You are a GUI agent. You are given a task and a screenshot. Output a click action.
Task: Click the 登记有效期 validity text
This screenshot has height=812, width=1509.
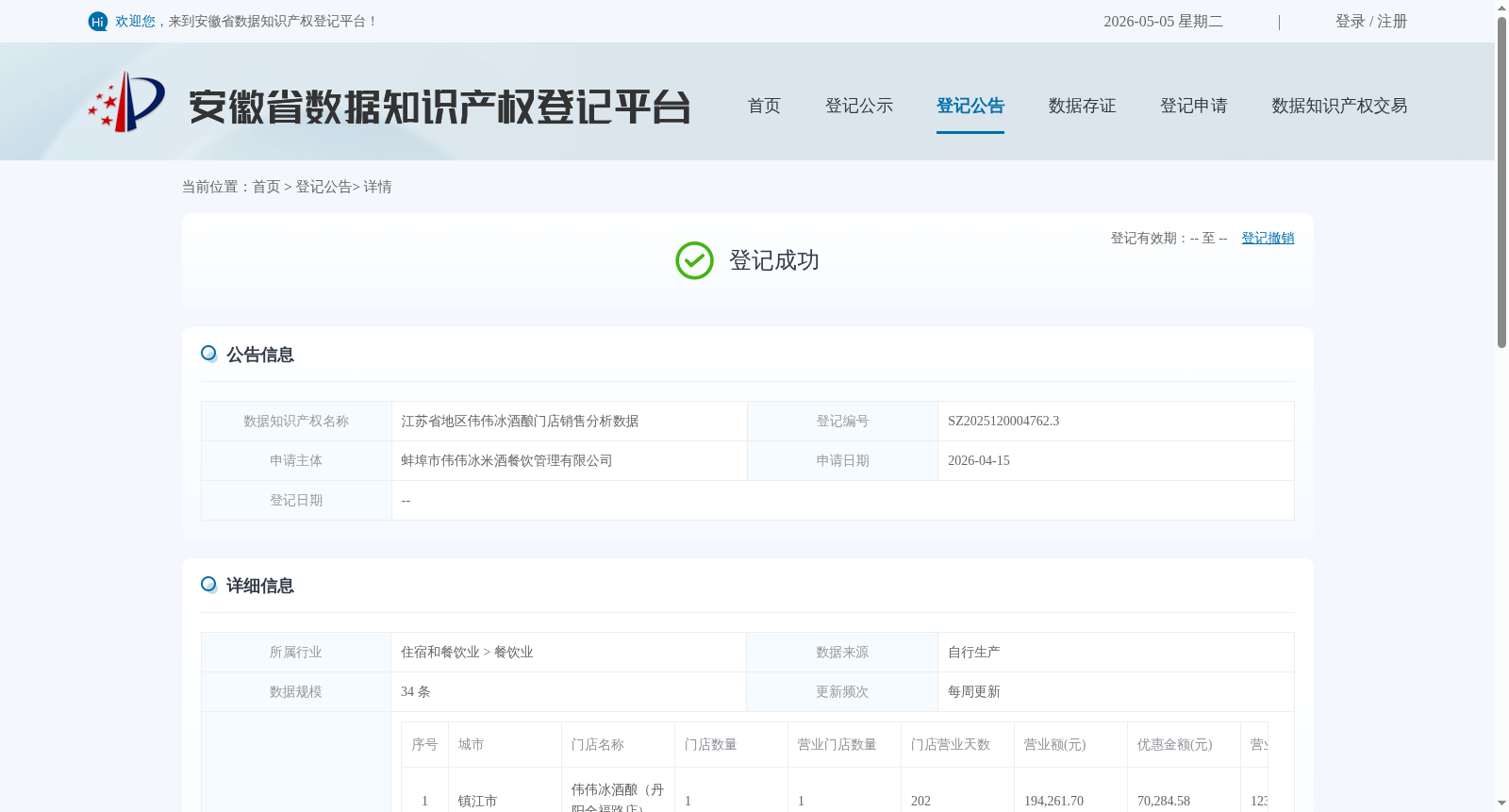pos(1169,238)
